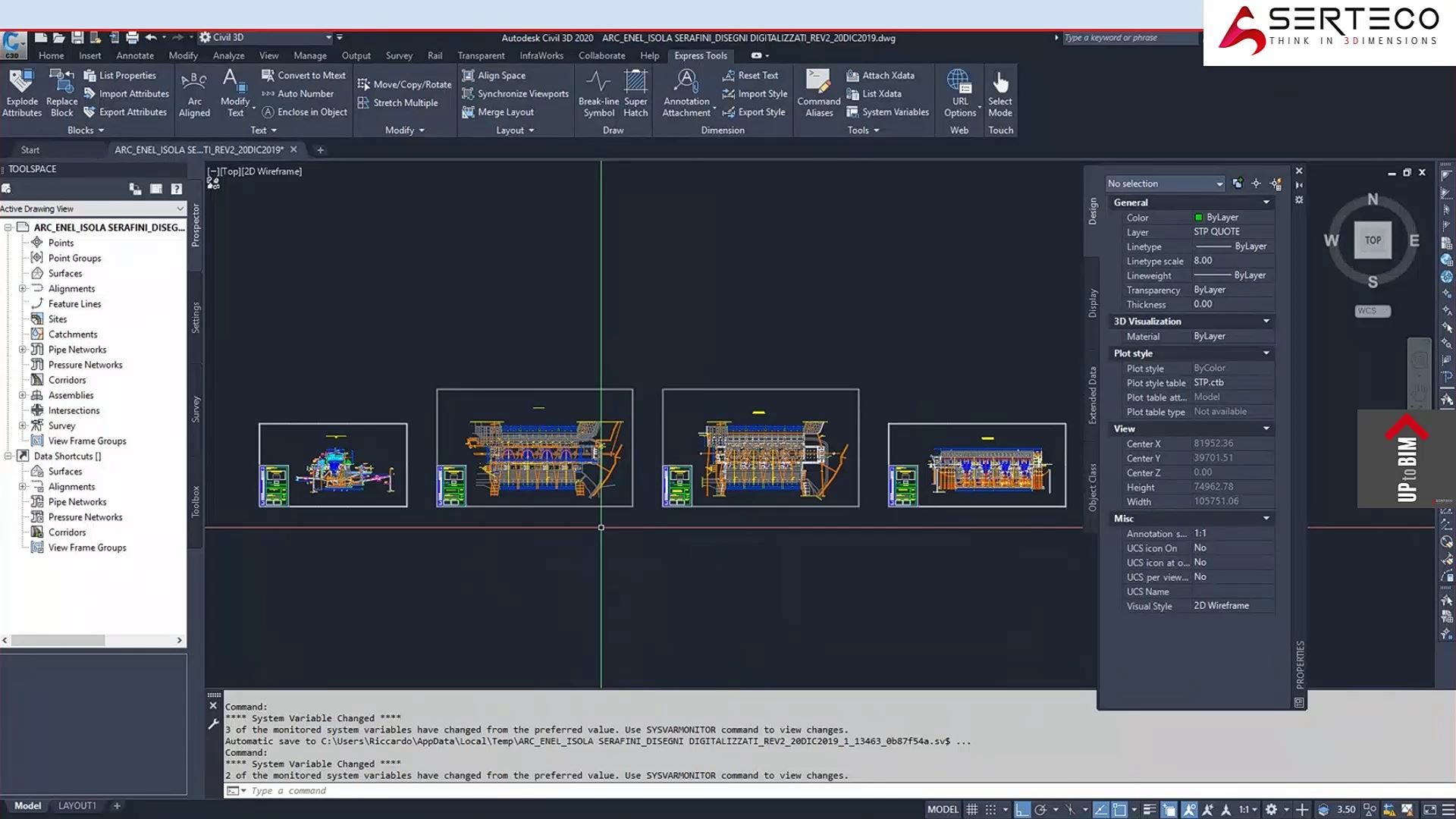Screen dimensions: 1456x819
Task: Toggle MODEL space button in status bar
Action: coord(943,809)
